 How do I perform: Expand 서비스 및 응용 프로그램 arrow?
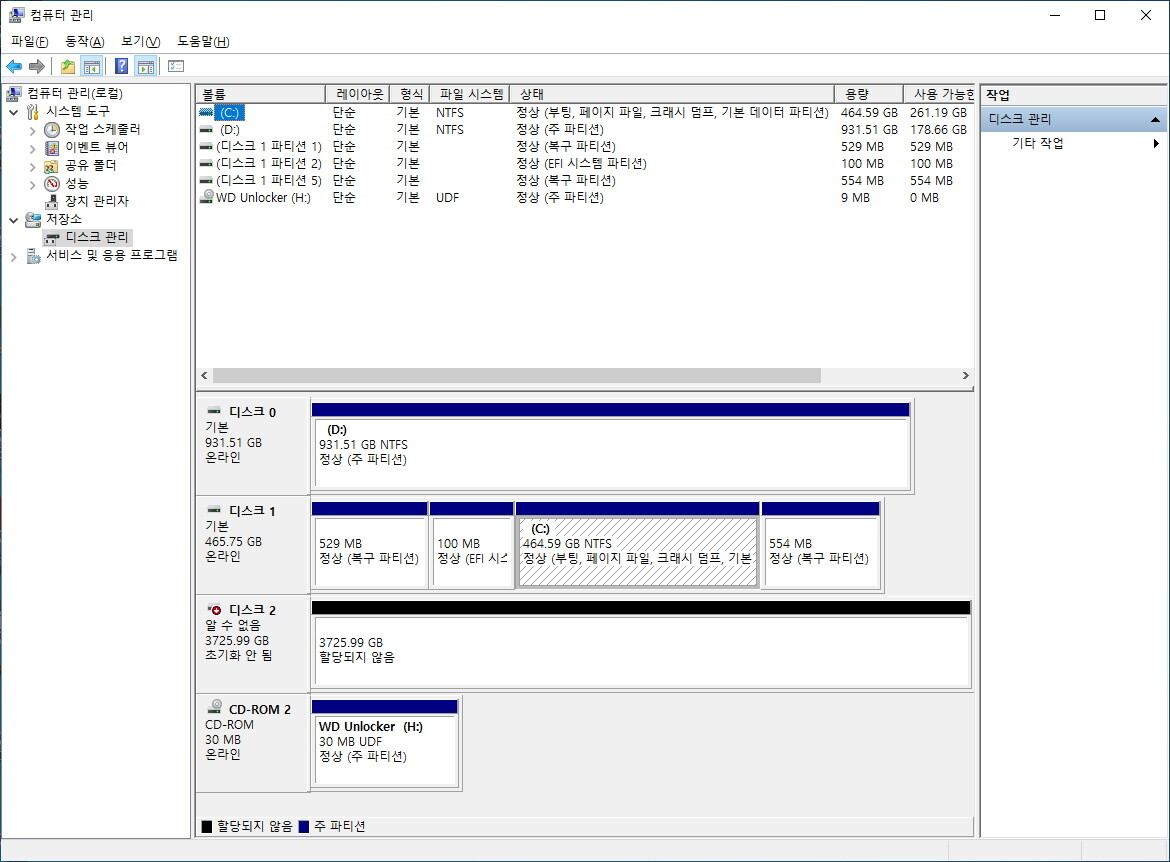tap(13, 256)
